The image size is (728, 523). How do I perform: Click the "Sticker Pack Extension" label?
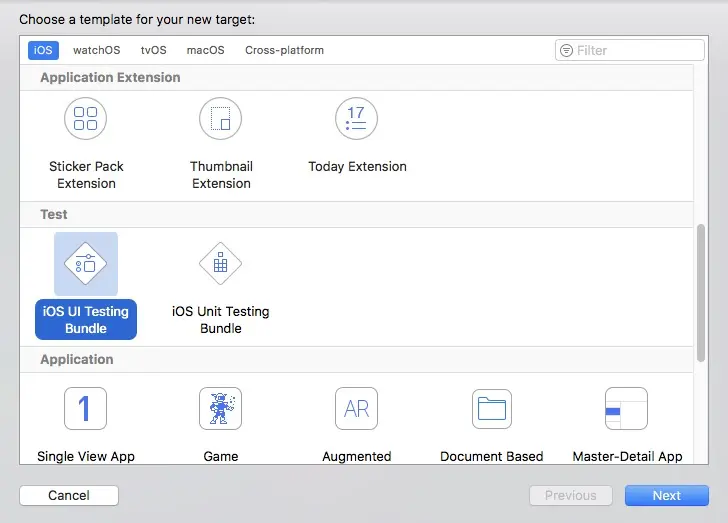pyautogui.click(x=86, y=175)
